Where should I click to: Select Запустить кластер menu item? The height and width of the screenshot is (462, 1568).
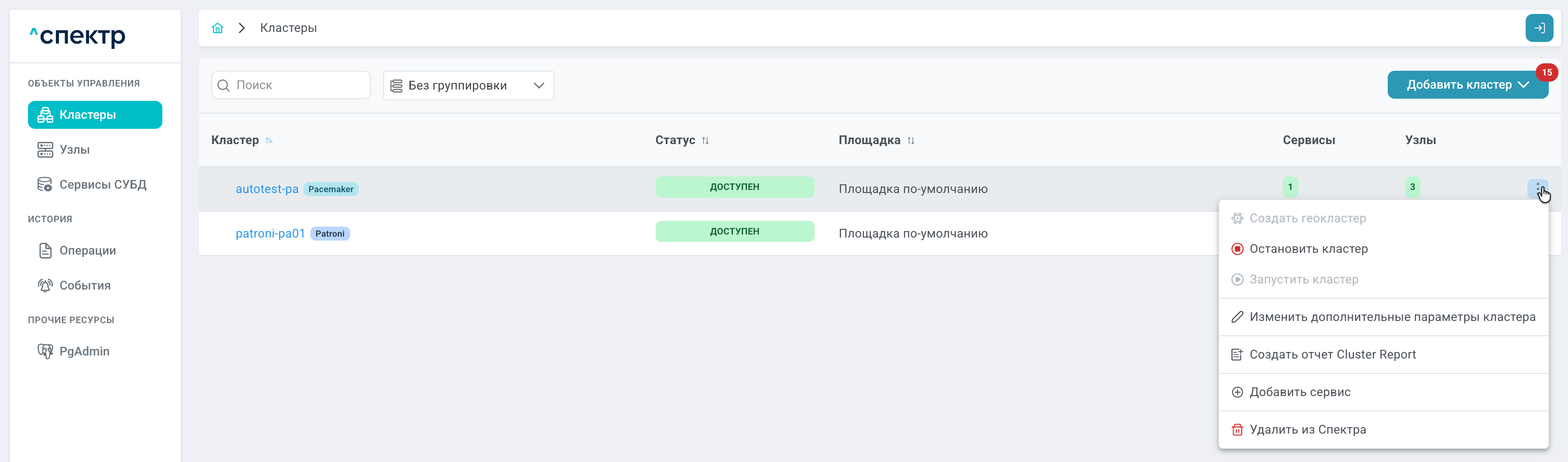pos(1383,279)
